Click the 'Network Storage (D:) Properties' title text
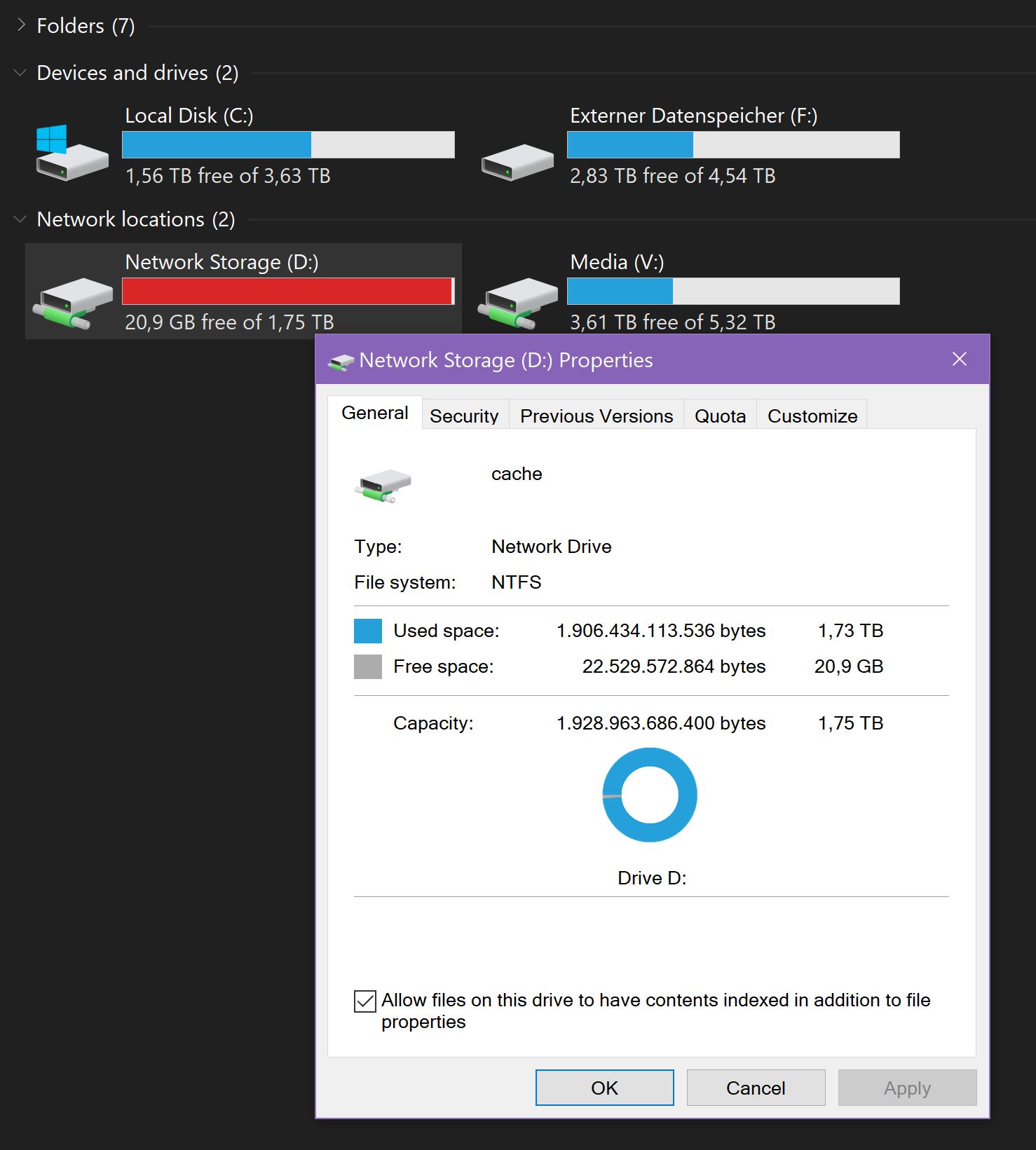Image resolution: width=1036 pixels, height=1150 pixels. (x=506, y=360)
